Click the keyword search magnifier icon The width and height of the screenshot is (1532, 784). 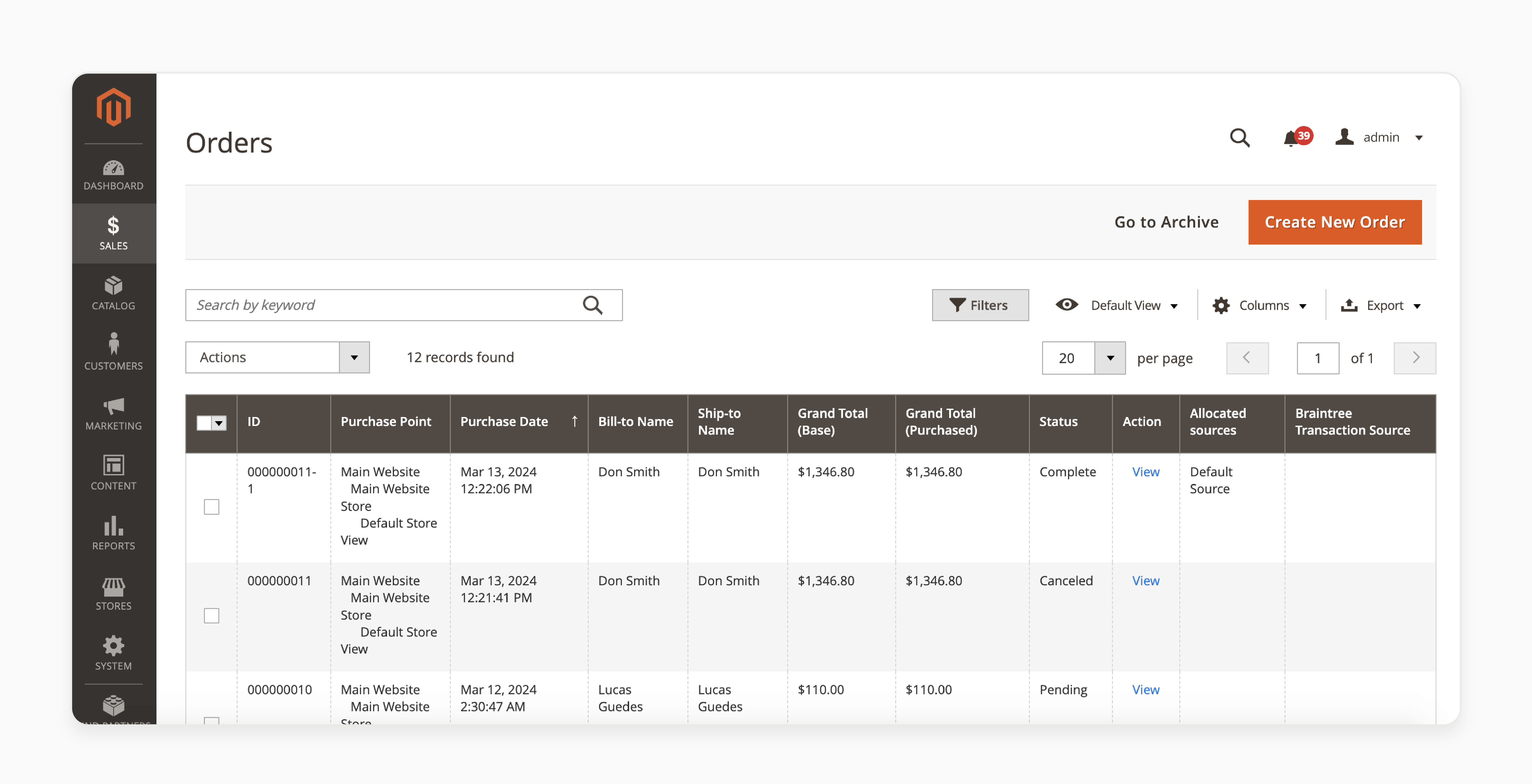coord(592,305)
